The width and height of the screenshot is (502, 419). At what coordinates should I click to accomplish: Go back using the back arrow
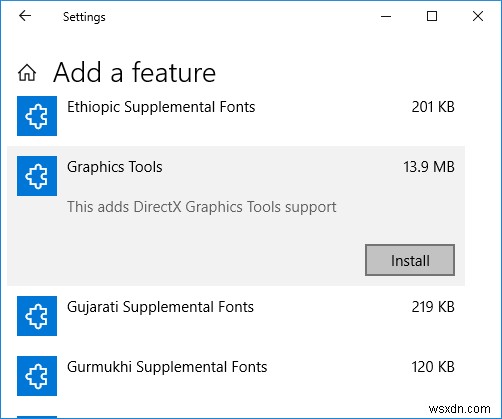[x=25, y=16]
